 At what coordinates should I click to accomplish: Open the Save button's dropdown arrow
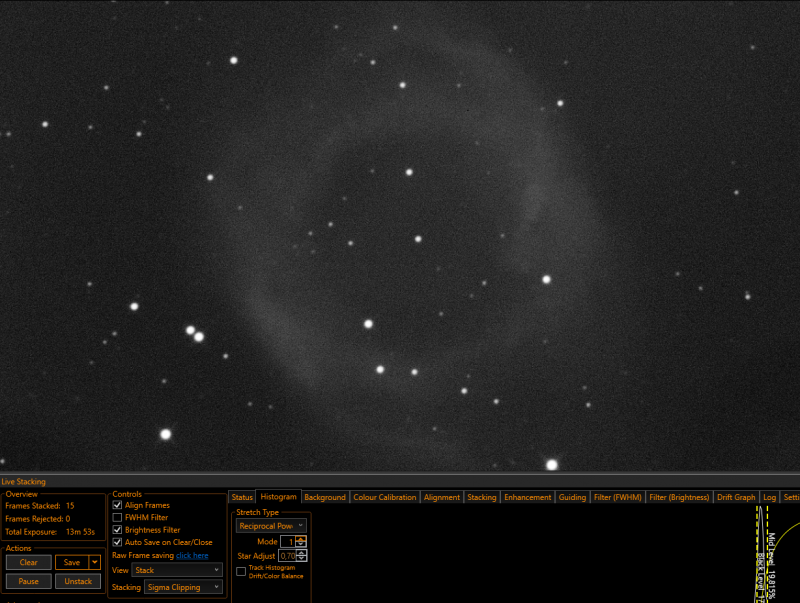(95, 562)
